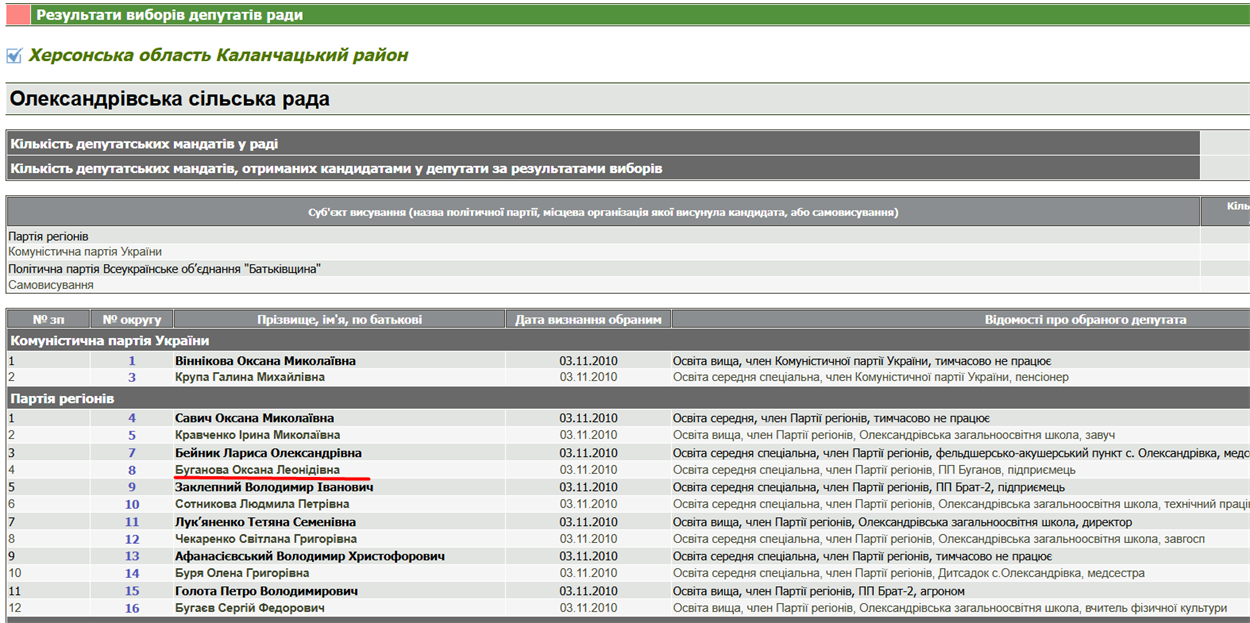The height and width of the screenshot is (623, 1250).
Task: Click deputy info for Кравченко mentioning завуч
Action: pos(894,436)
